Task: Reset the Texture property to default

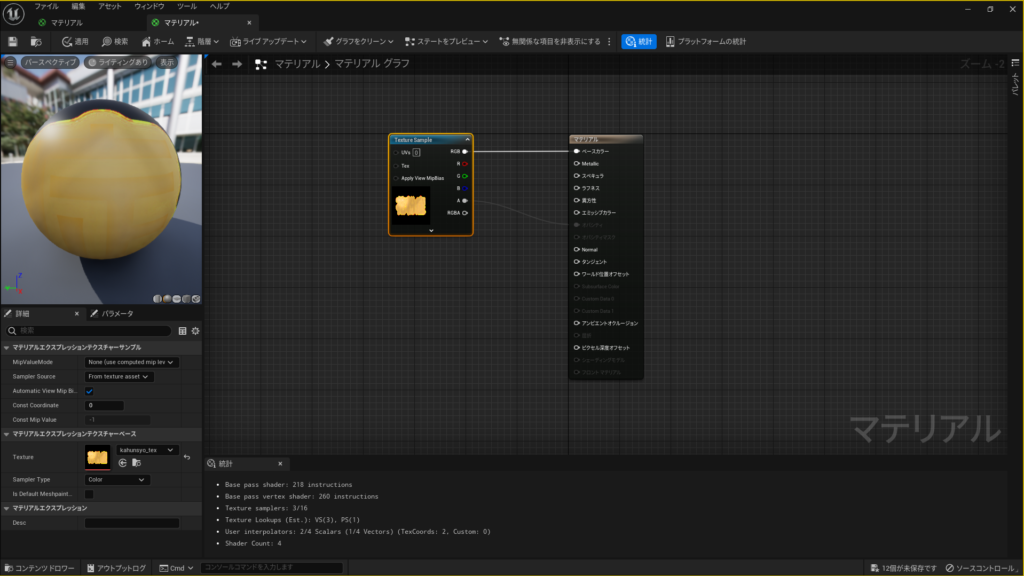Action: tap(187, 457)
